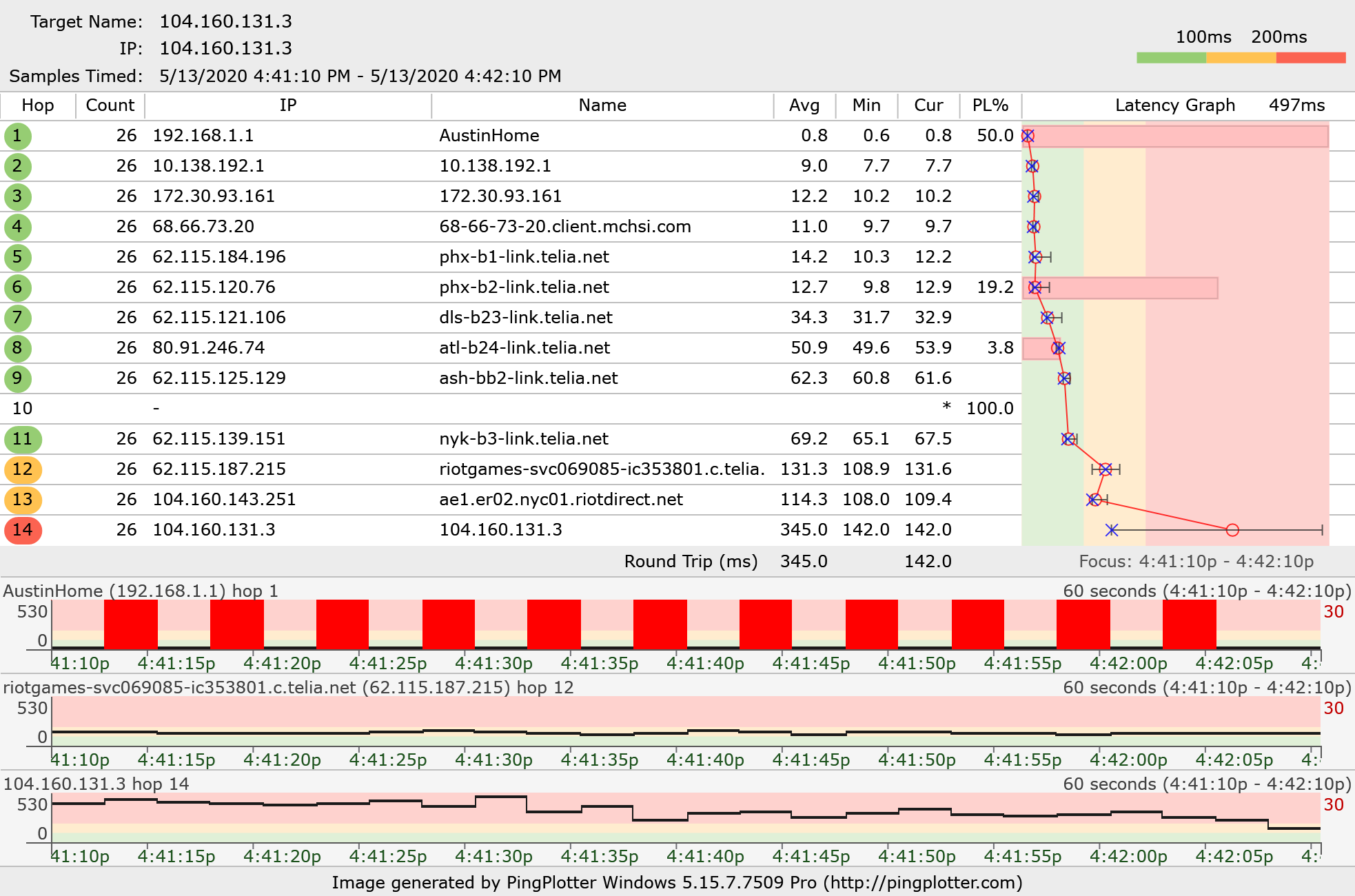
Task: Select the green hop 11 circle icon
Action: click(23, 439)
